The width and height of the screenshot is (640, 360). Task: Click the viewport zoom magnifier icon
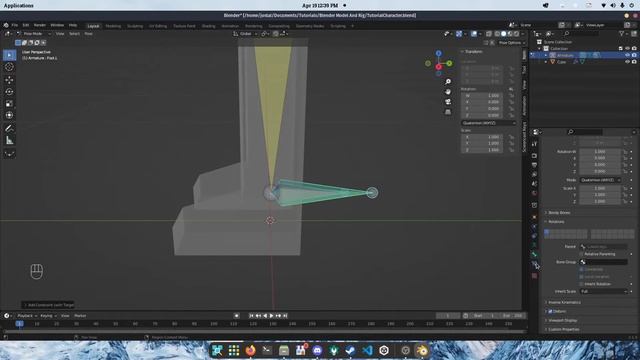pyautogui.click(x=448, y=82)
